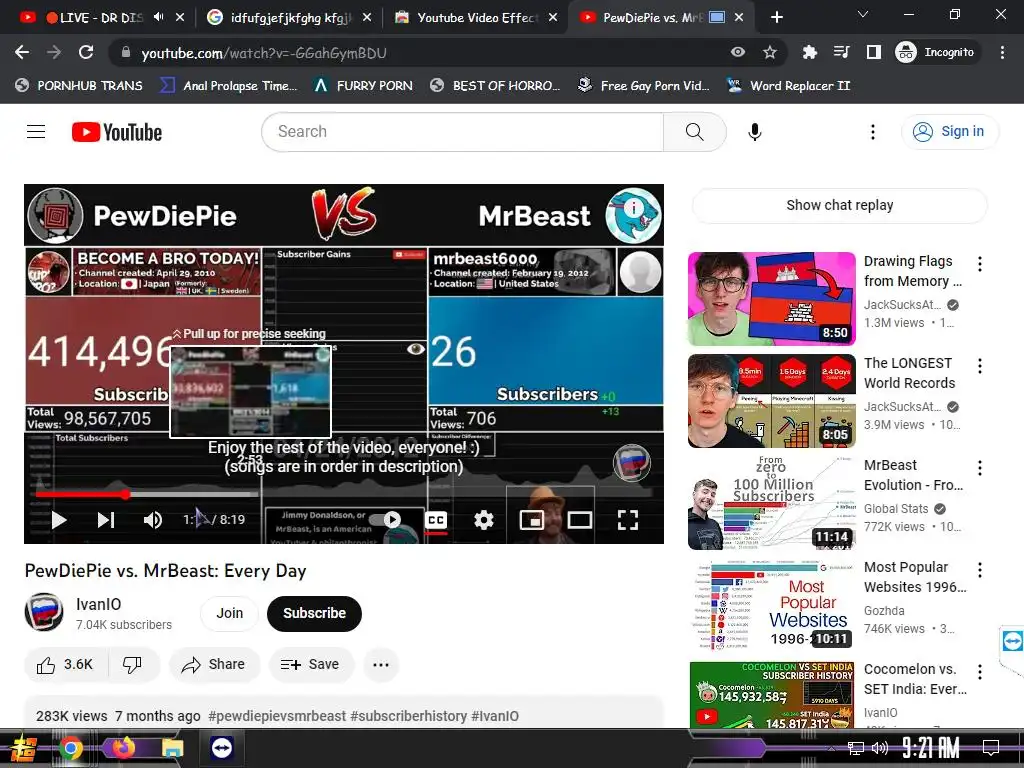Go to the YouTube home logo
1024x768 pixels.
pyautogui.click(x=117, y=132)
